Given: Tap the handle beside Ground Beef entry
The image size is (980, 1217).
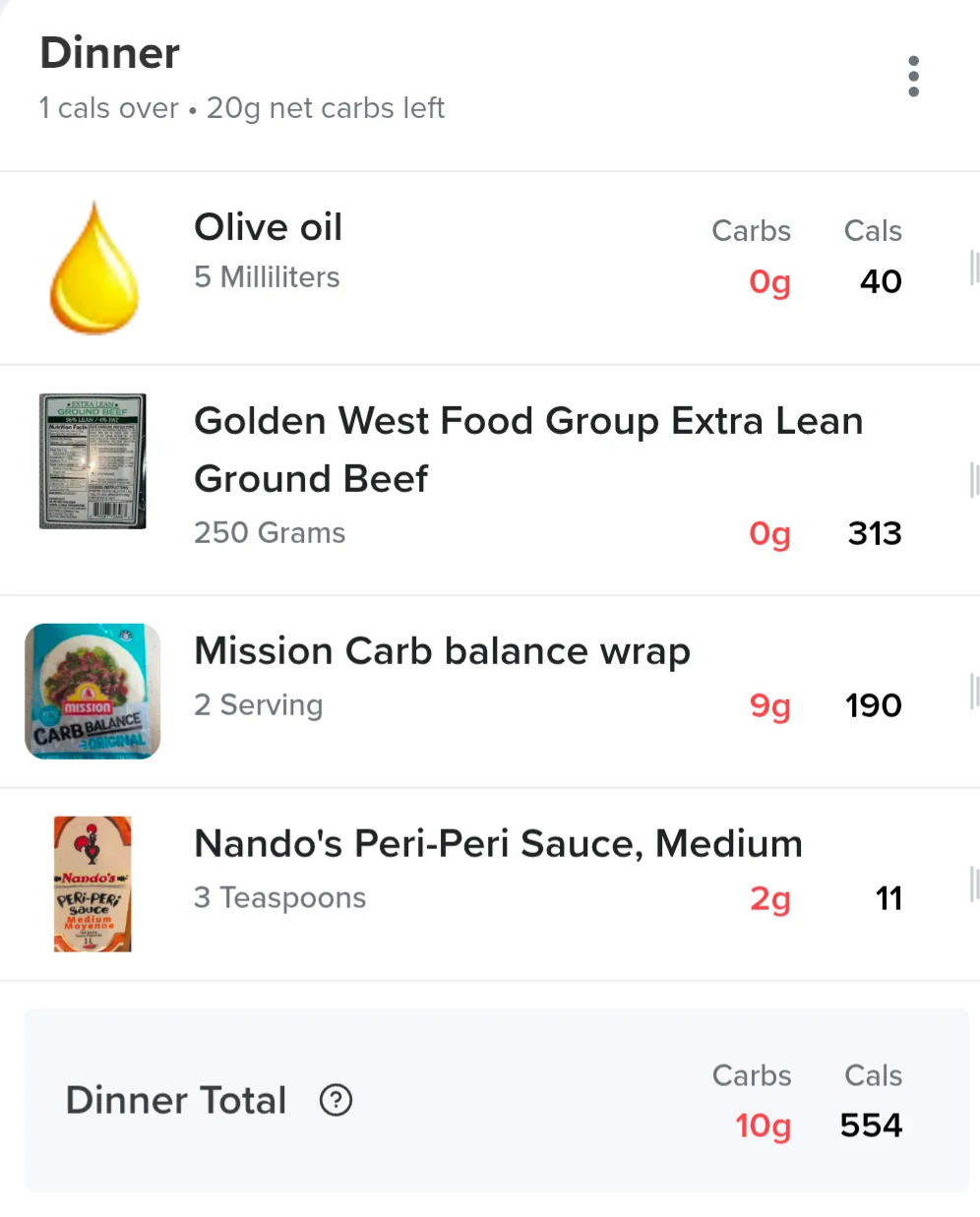Looking at the screenshot, I should tap(974, 479).
